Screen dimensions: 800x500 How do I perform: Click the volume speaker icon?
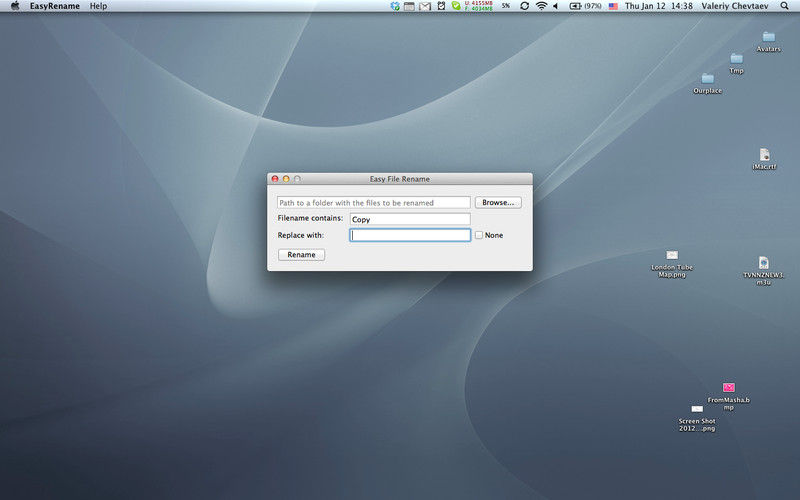pos(556,6)
